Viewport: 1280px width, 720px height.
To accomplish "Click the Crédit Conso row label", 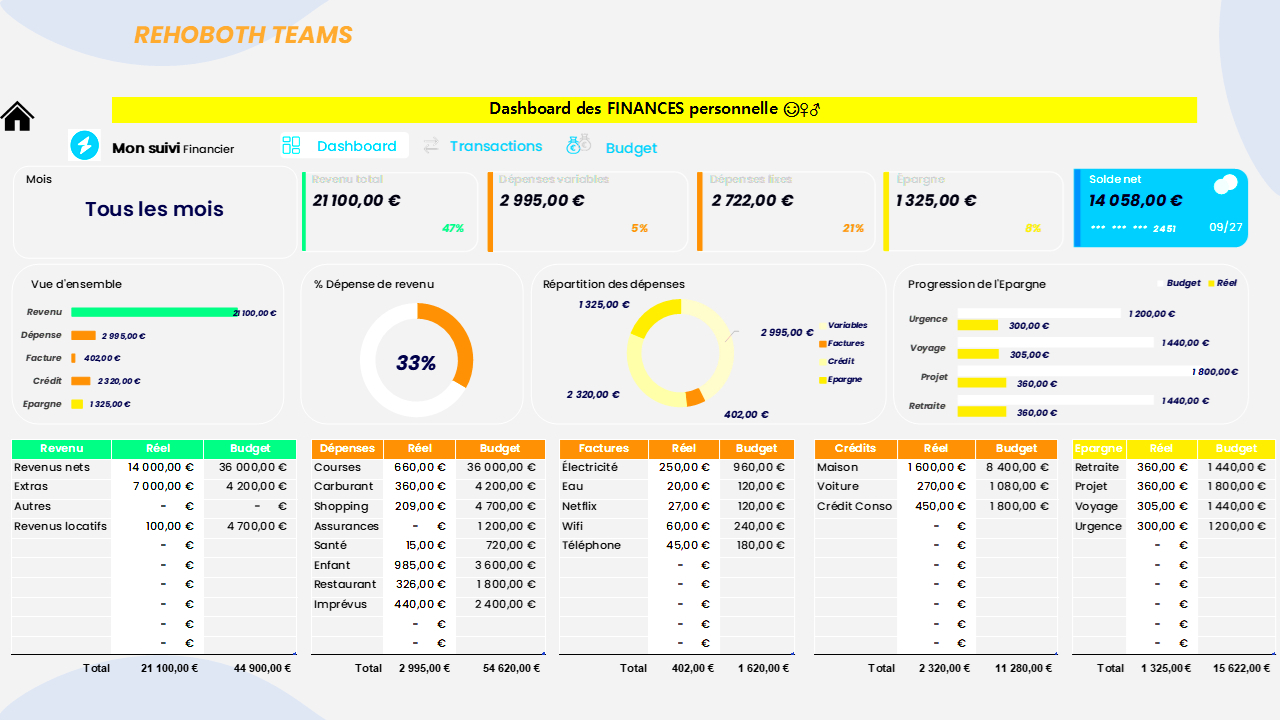I will click(x=854, y=506).
